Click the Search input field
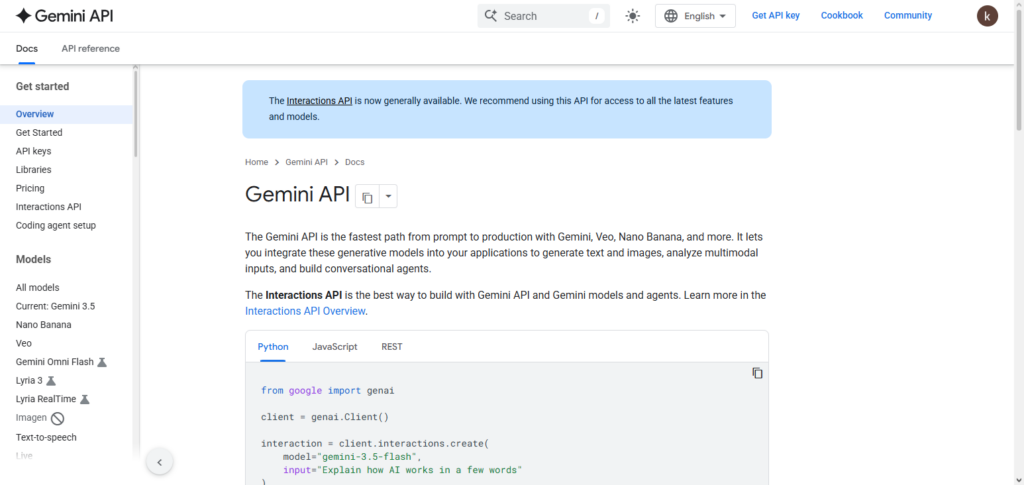This screenshot has height=485, width=1024. (x=543, y=16)
